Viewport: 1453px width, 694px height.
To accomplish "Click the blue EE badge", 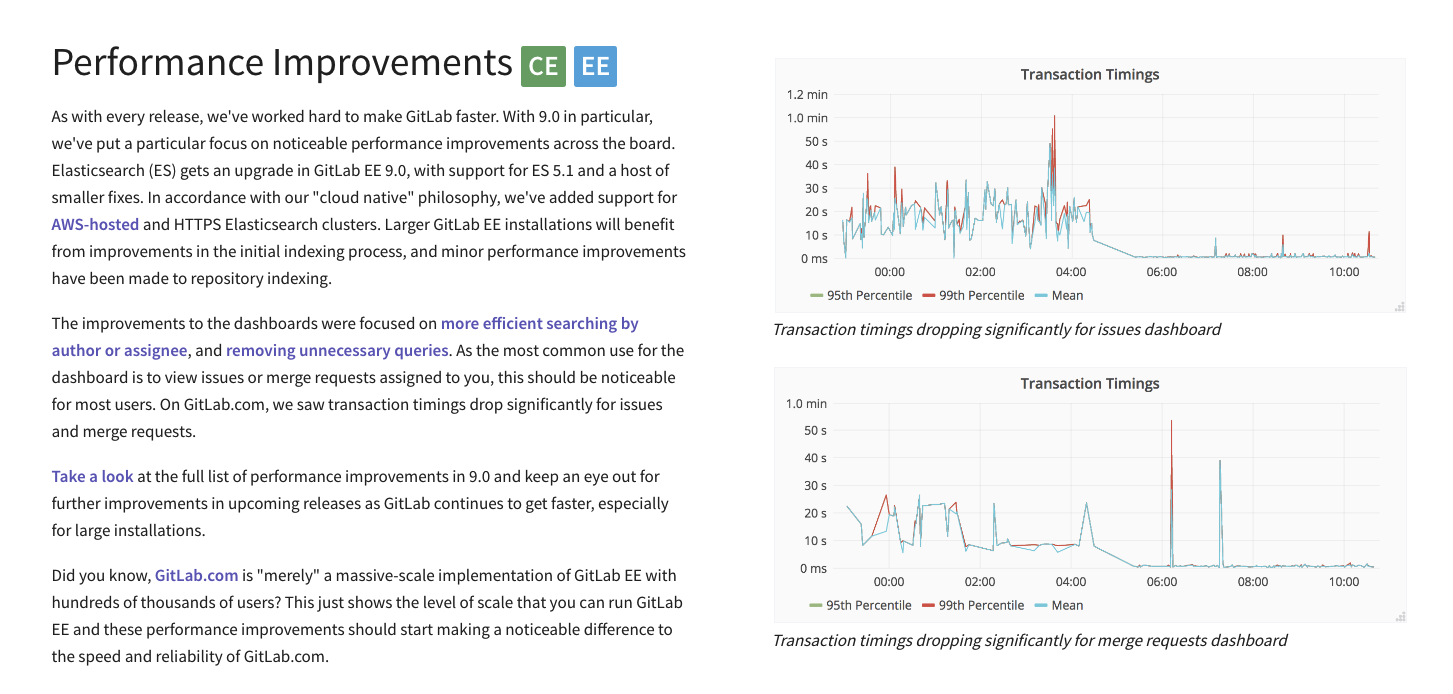I will click(x=595, y=66).
